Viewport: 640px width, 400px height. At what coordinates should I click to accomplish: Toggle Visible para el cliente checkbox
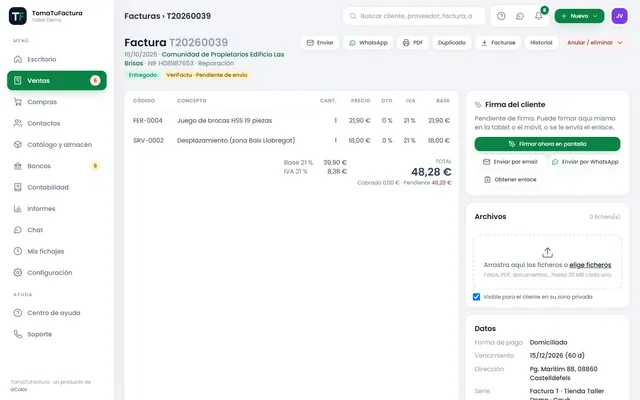click(x=476, y=297)
